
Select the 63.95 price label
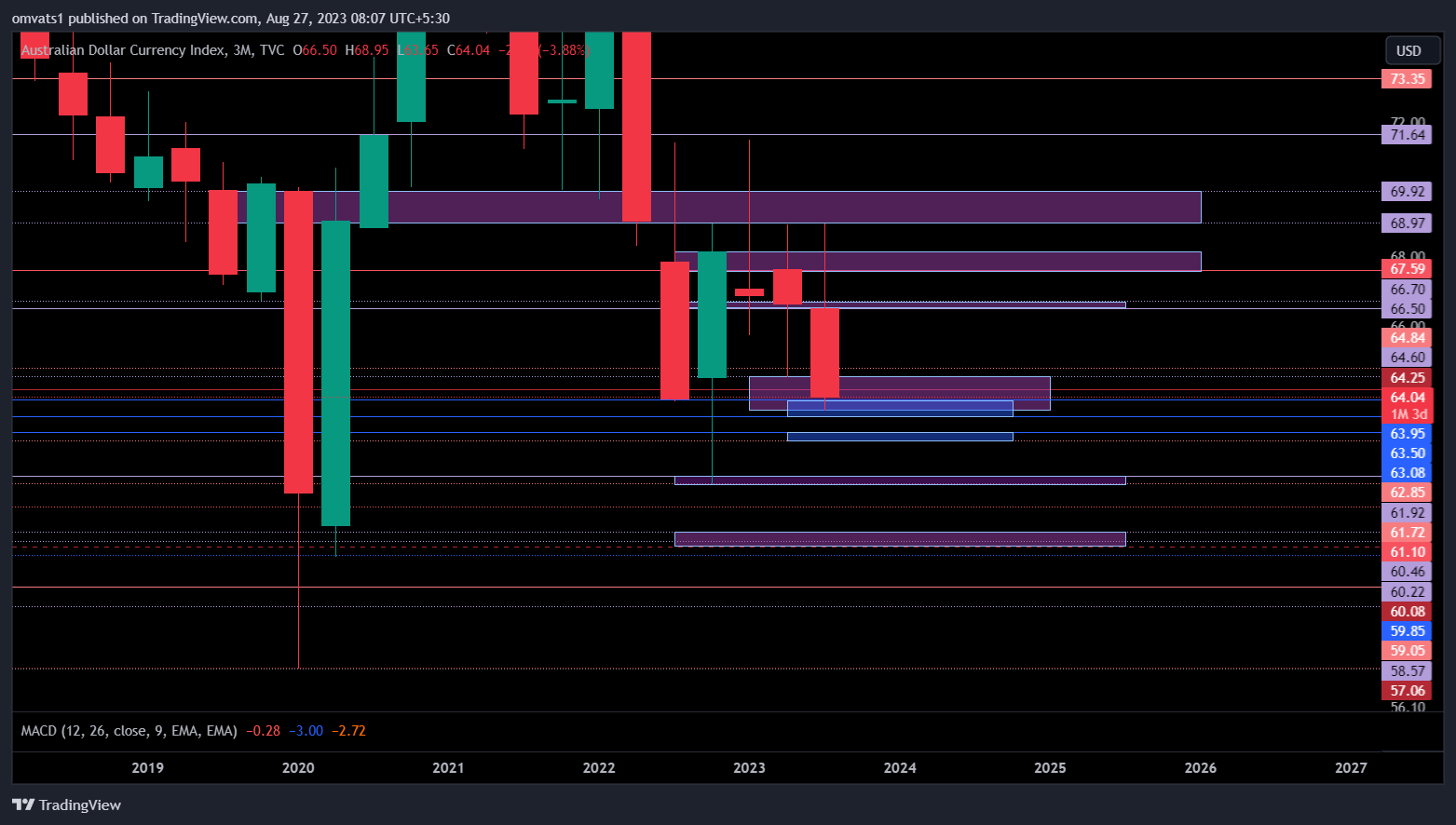1407,434
